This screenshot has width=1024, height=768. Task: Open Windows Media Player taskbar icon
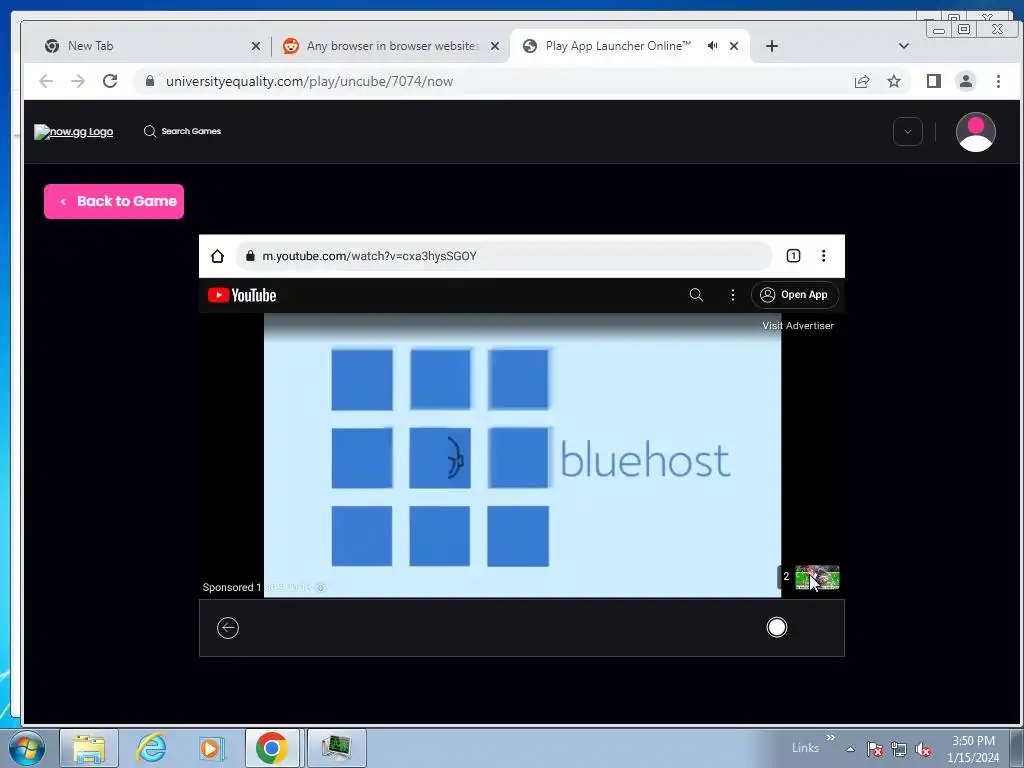pos(212,748)
